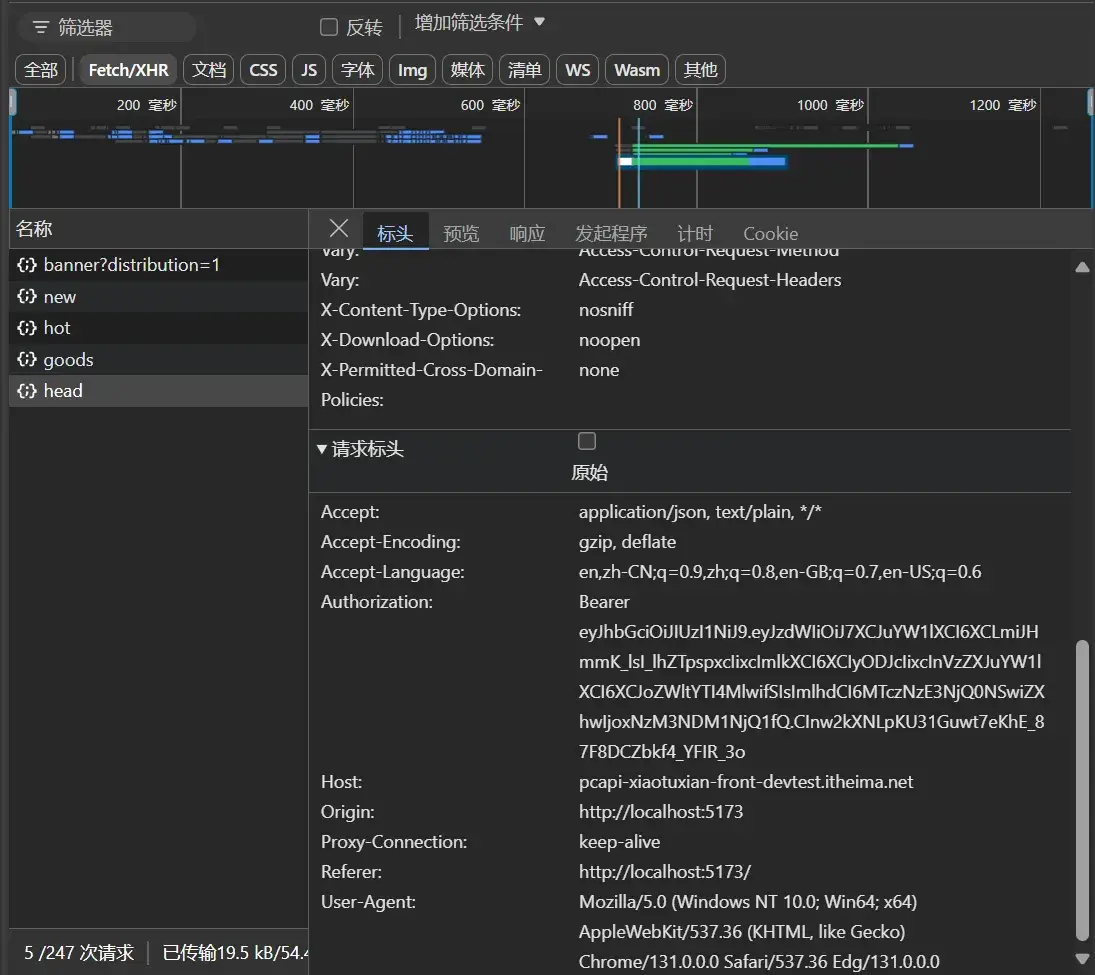Click the JSON icon beside new request

tap(27, 296)
